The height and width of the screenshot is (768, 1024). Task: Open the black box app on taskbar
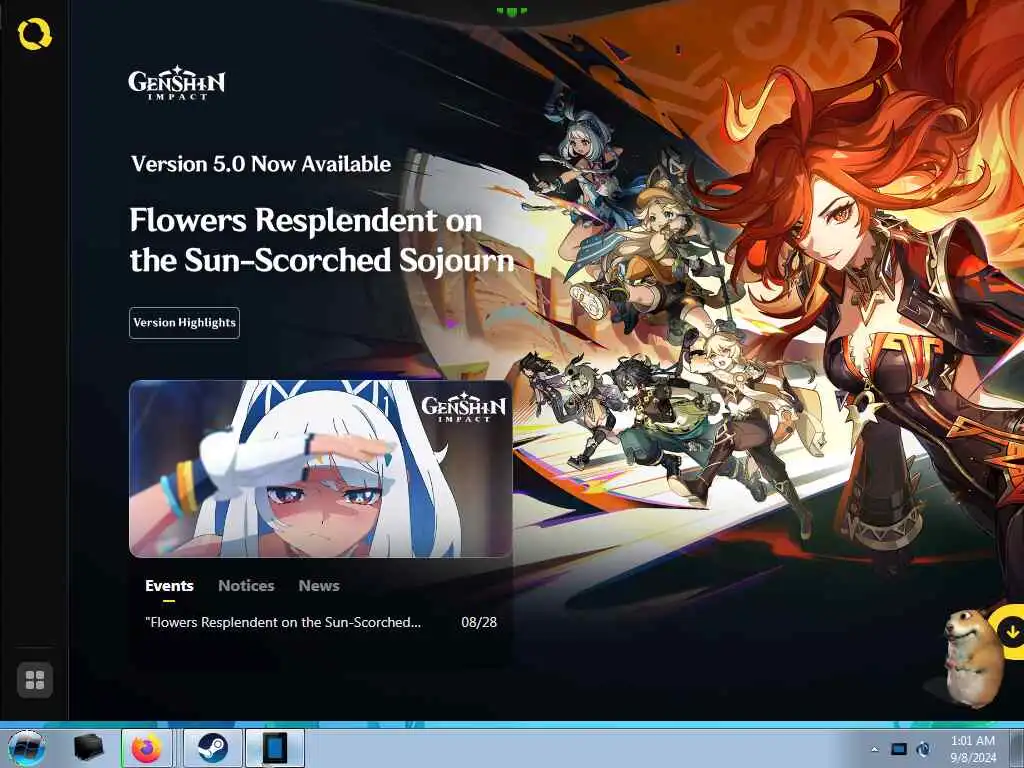click(88, 748)
